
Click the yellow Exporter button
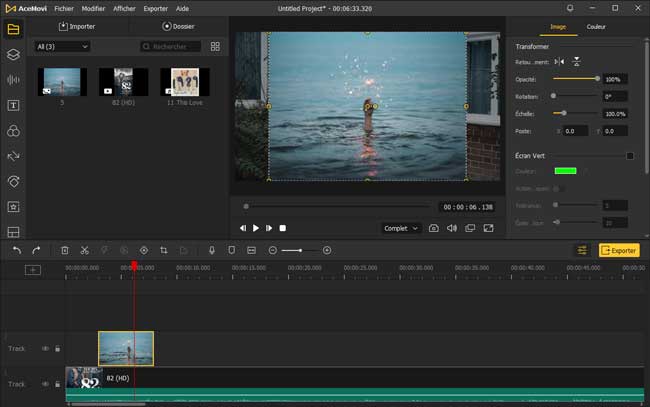(619, 250)
